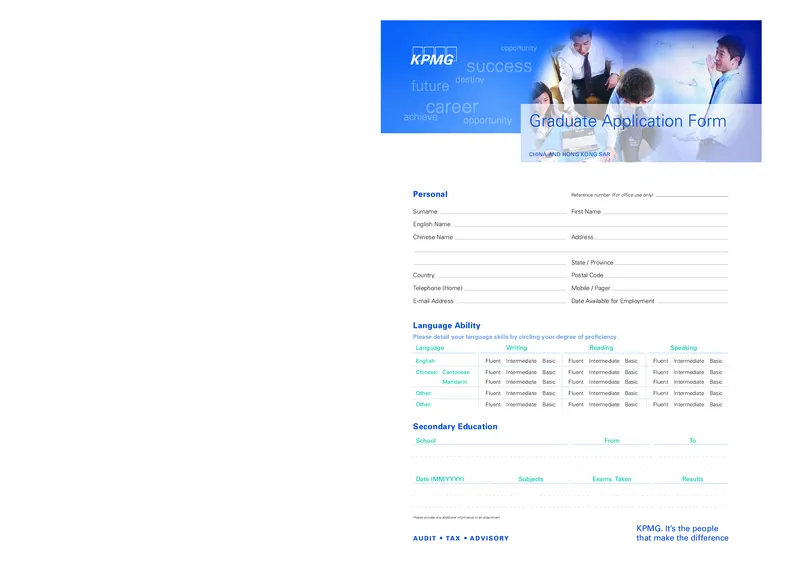Click the Postal Code field
Image resolution: width=800 pixels, height=566 pixels.
667,275
